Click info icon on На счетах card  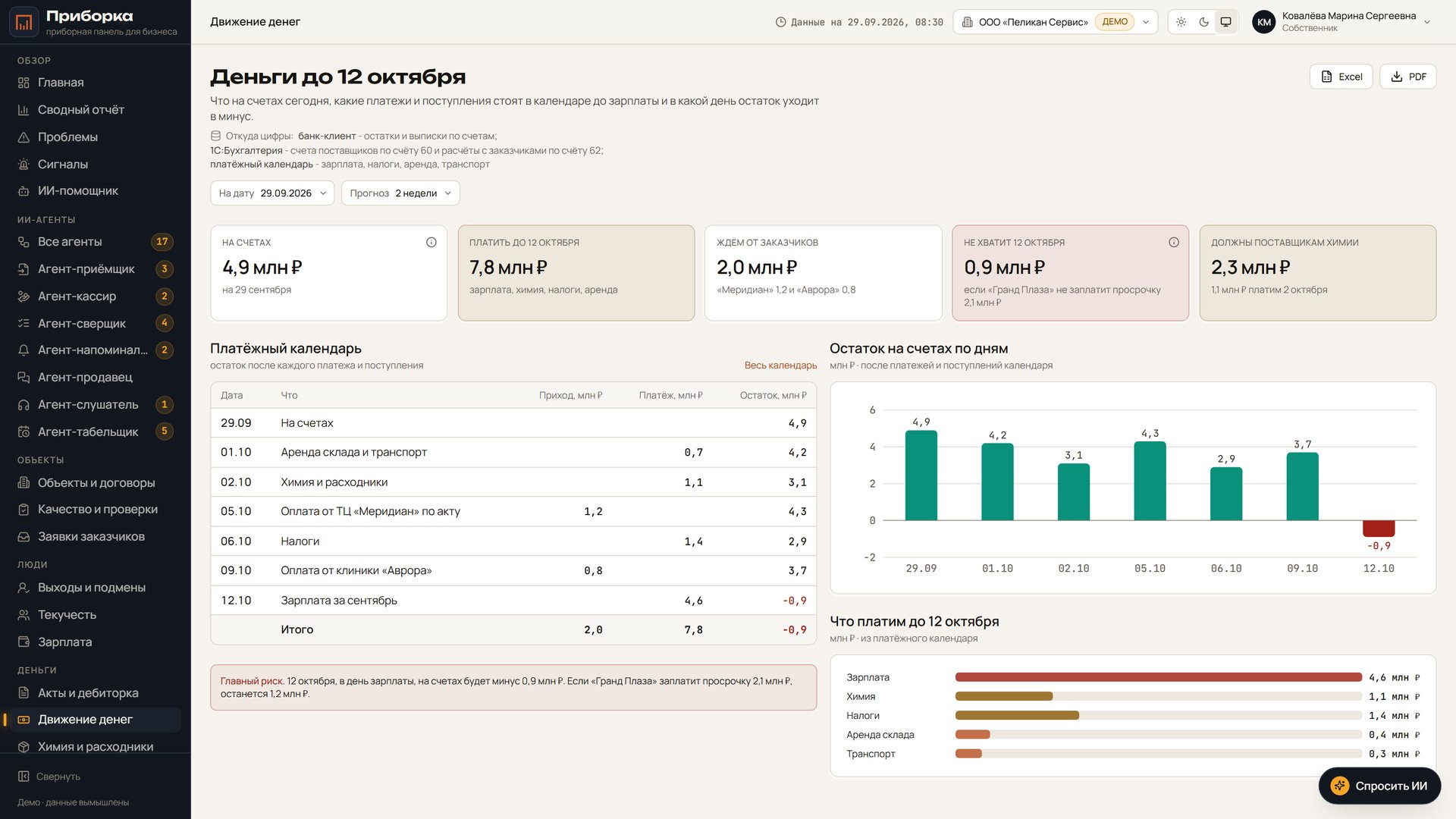pos(431,243)
